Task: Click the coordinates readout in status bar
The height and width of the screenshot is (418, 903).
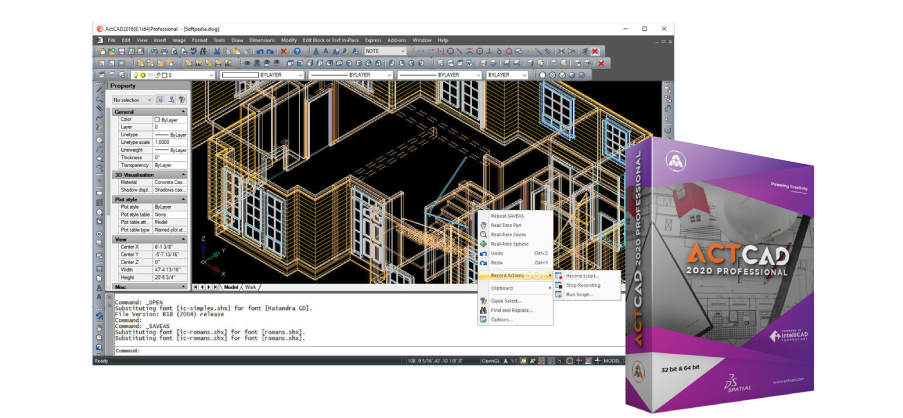Action: (x=435, y=361)
